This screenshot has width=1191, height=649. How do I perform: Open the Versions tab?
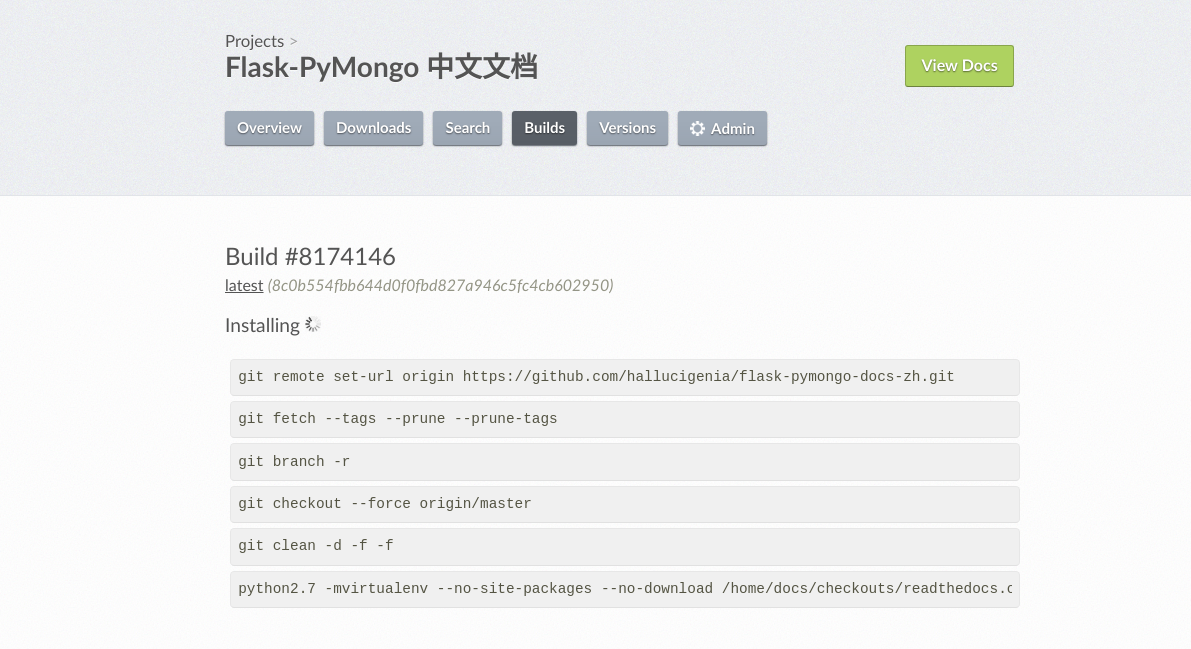coord(627,128)
